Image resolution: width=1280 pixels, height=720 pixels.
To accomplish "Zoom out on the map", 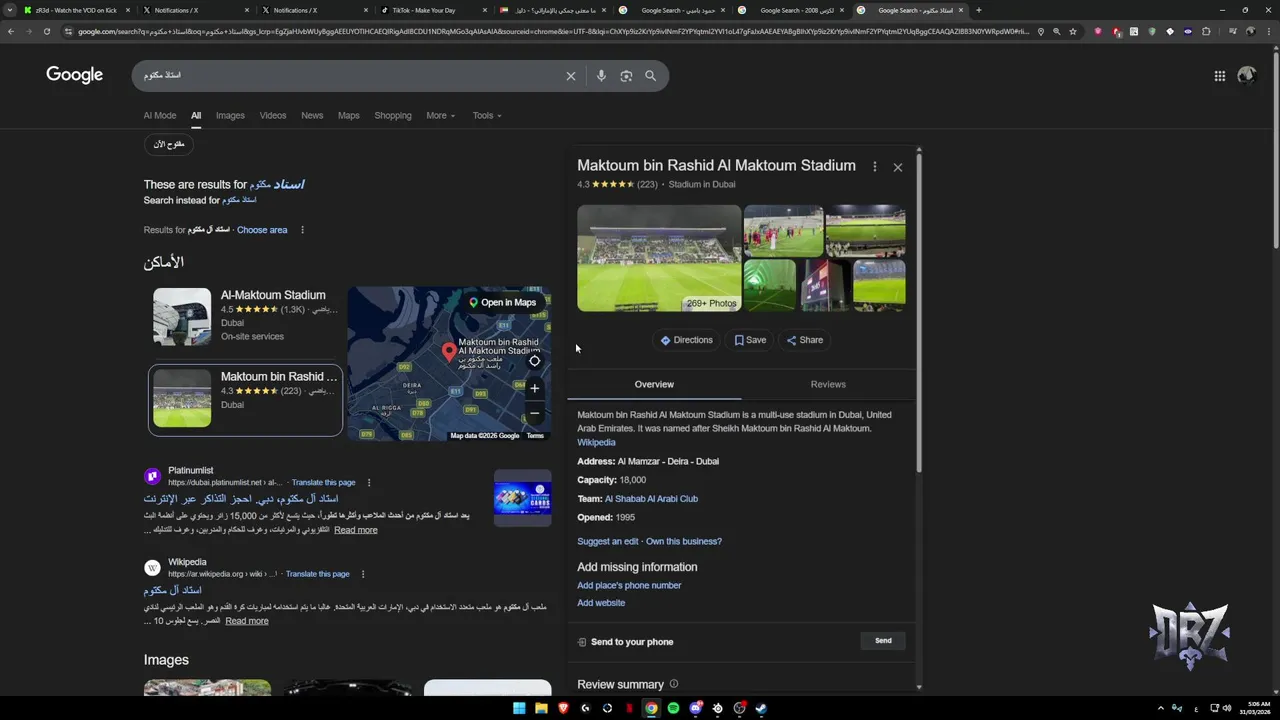I will point(535,413).
